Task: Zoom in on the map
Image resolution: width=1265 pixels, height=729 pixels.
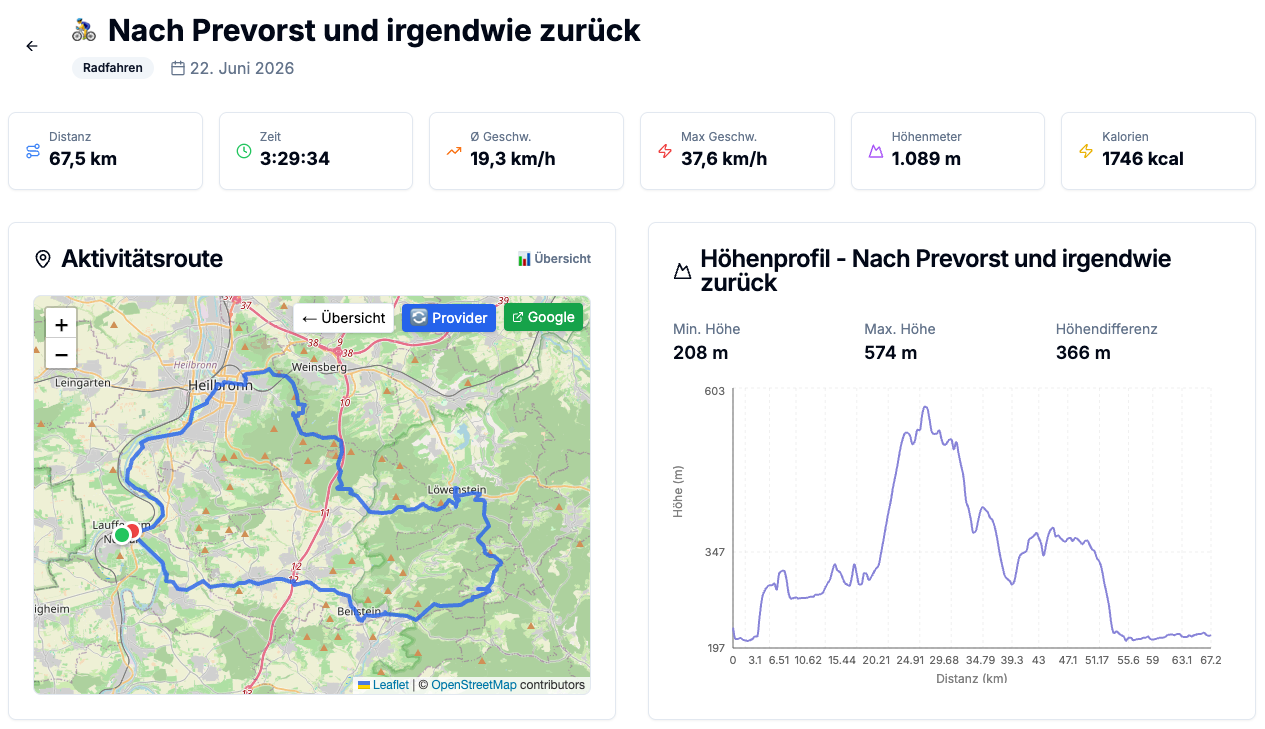Action: [61, 325]
